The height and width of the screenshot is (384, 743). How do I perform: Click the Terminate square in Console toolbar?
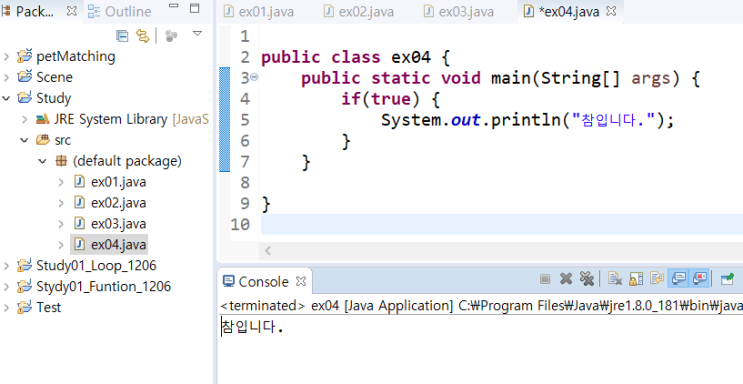click(x=545, y=279)
